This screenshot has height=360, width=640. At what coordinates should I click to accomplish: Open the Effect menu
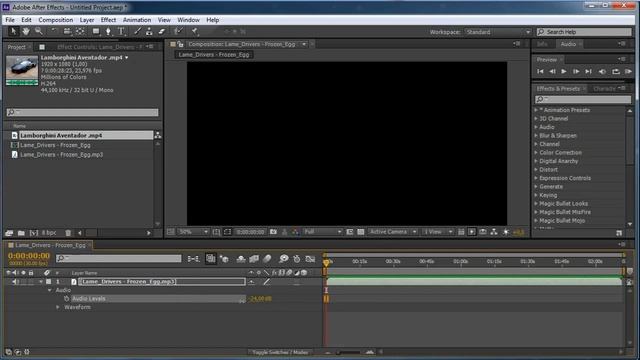click(x=108, y=20)
